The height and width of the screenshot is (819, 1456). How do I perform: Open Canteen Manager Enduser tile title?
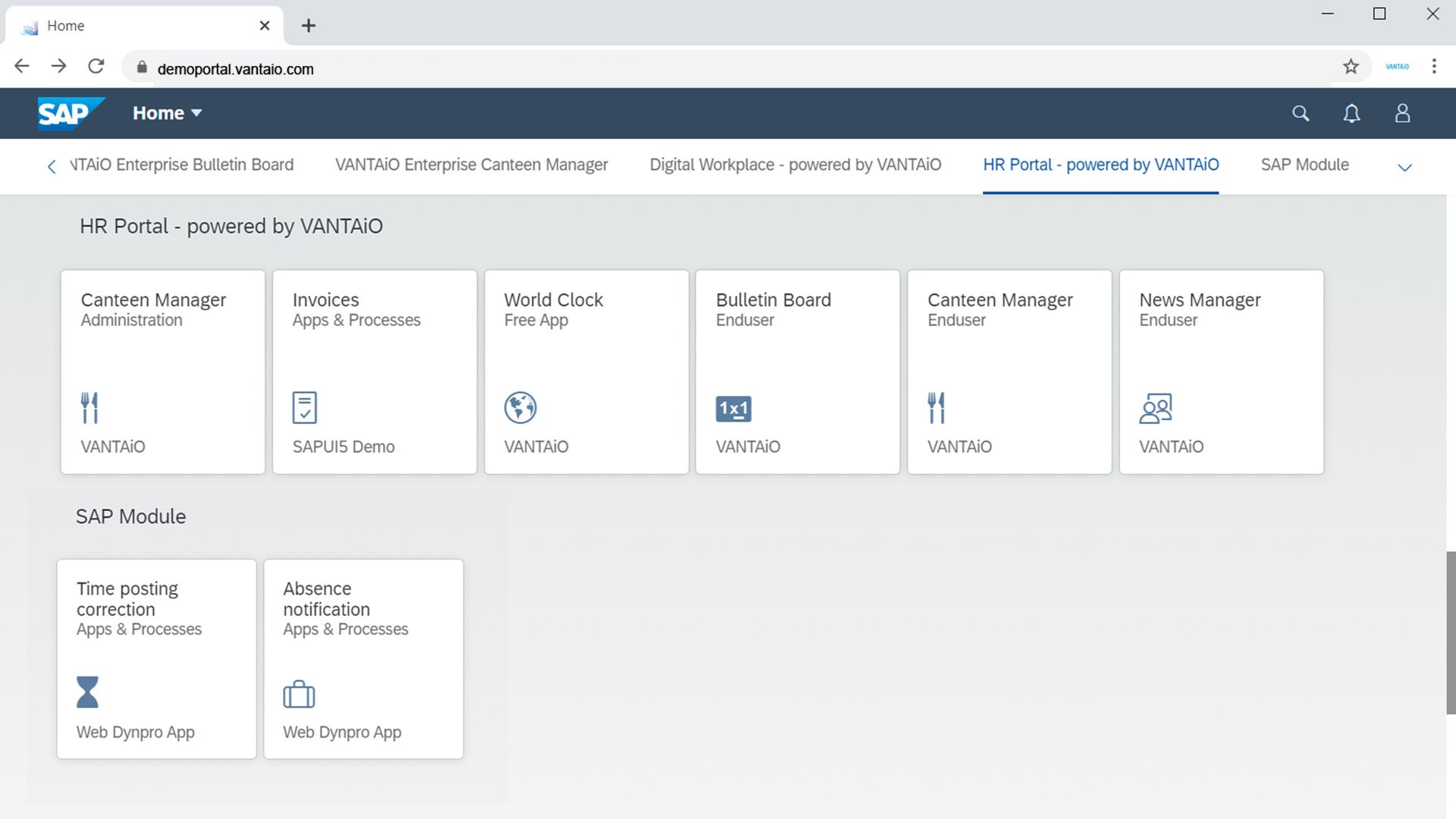(999, 300)
